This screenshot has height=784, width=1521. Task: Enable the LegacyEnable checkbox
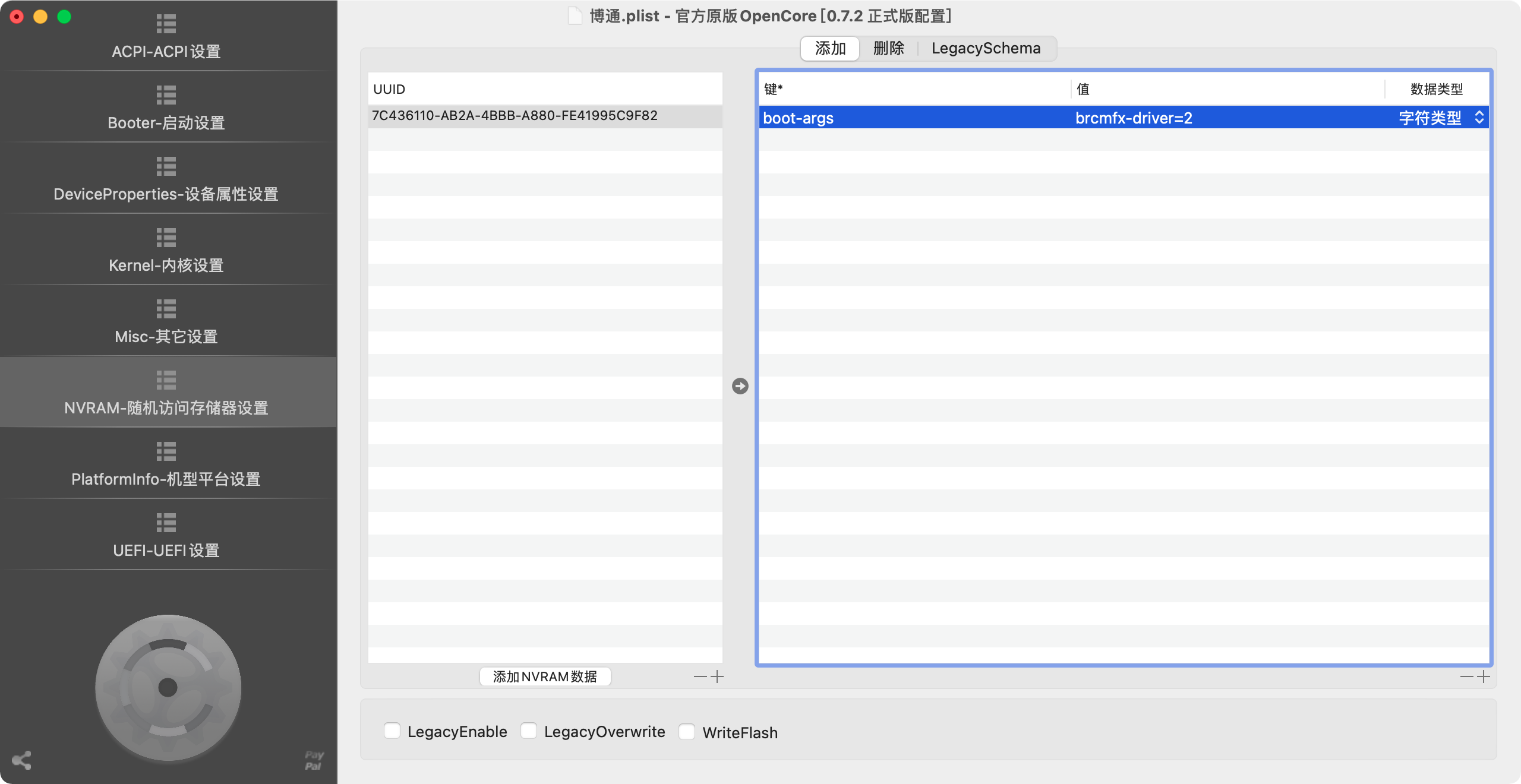tap(392, 731)
